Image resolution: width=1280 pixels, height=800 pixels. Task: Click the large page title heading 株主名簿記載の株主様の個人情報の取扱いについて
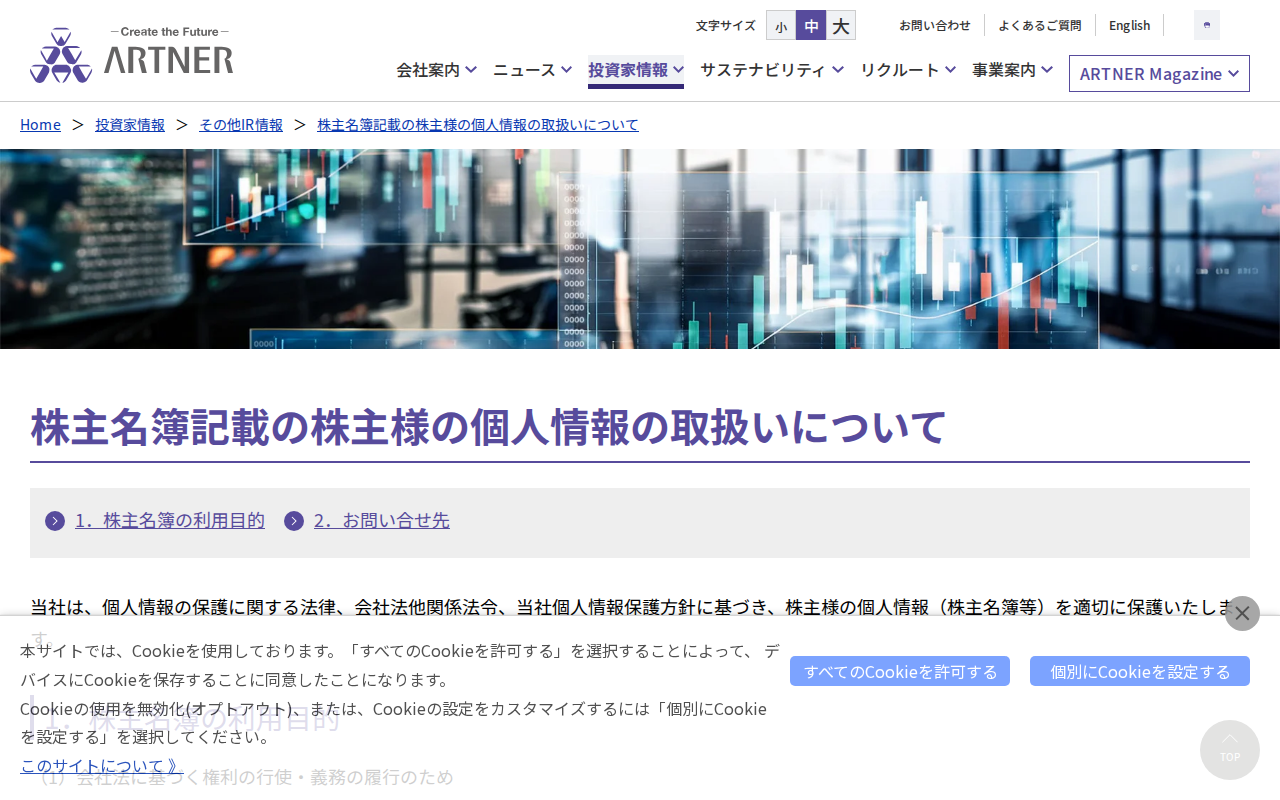pyautogui.click(x=488, y=427)
